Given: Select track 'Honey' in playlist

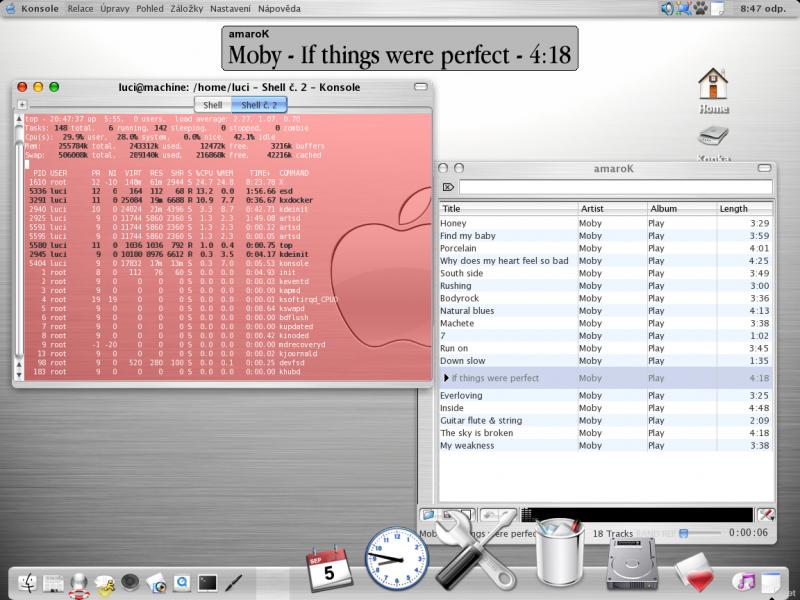Looking at the screenshot, I should click(x=606, y=223).
